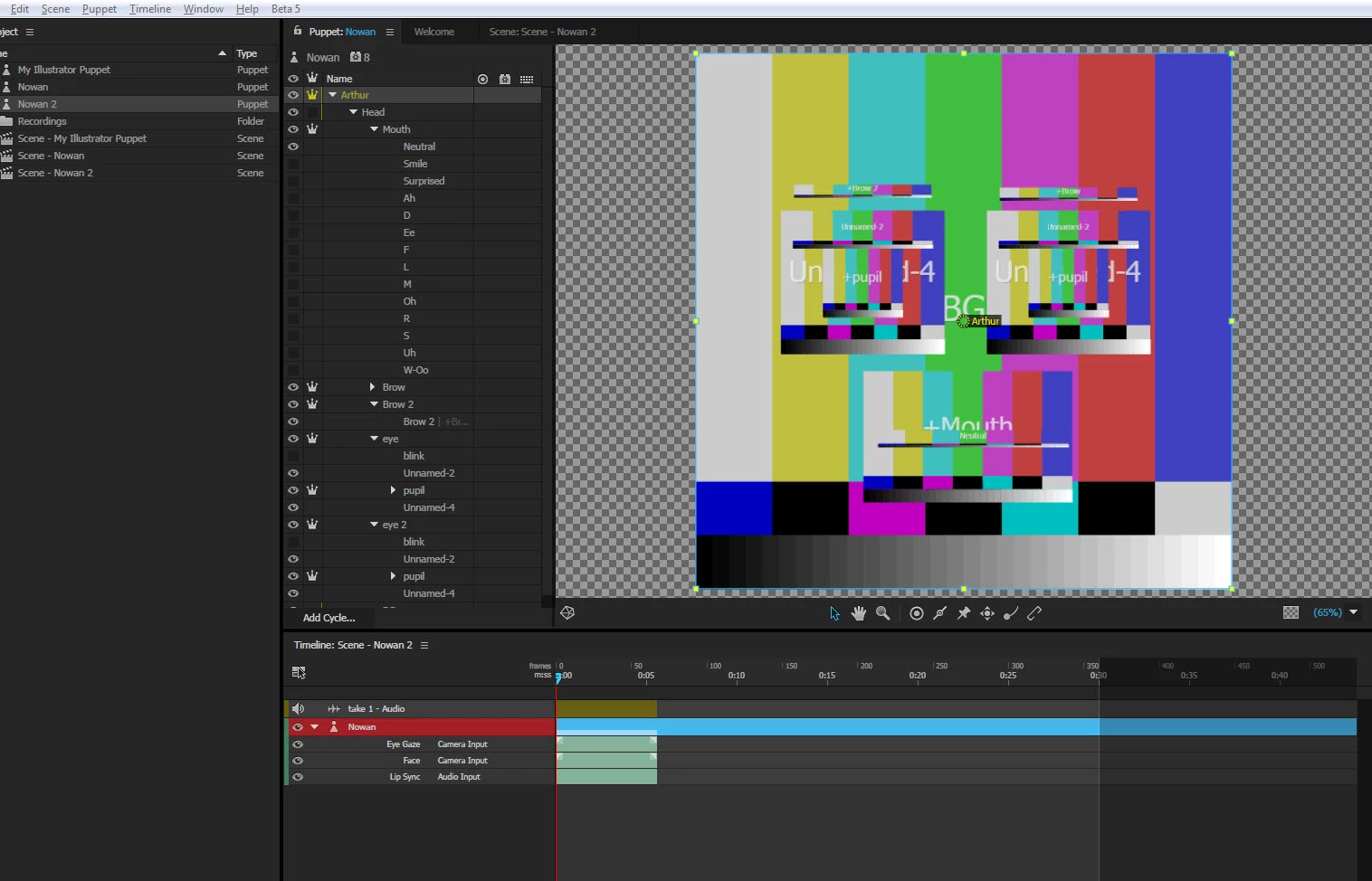Hide the Neutral mouth layer
The width and height of the screenshot is (1372, 881).
293,147
